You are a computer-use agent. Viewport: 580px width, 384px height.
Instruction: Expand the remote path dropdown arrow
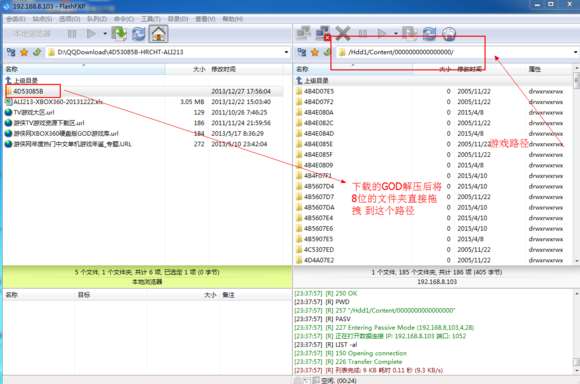pos(576,52)
